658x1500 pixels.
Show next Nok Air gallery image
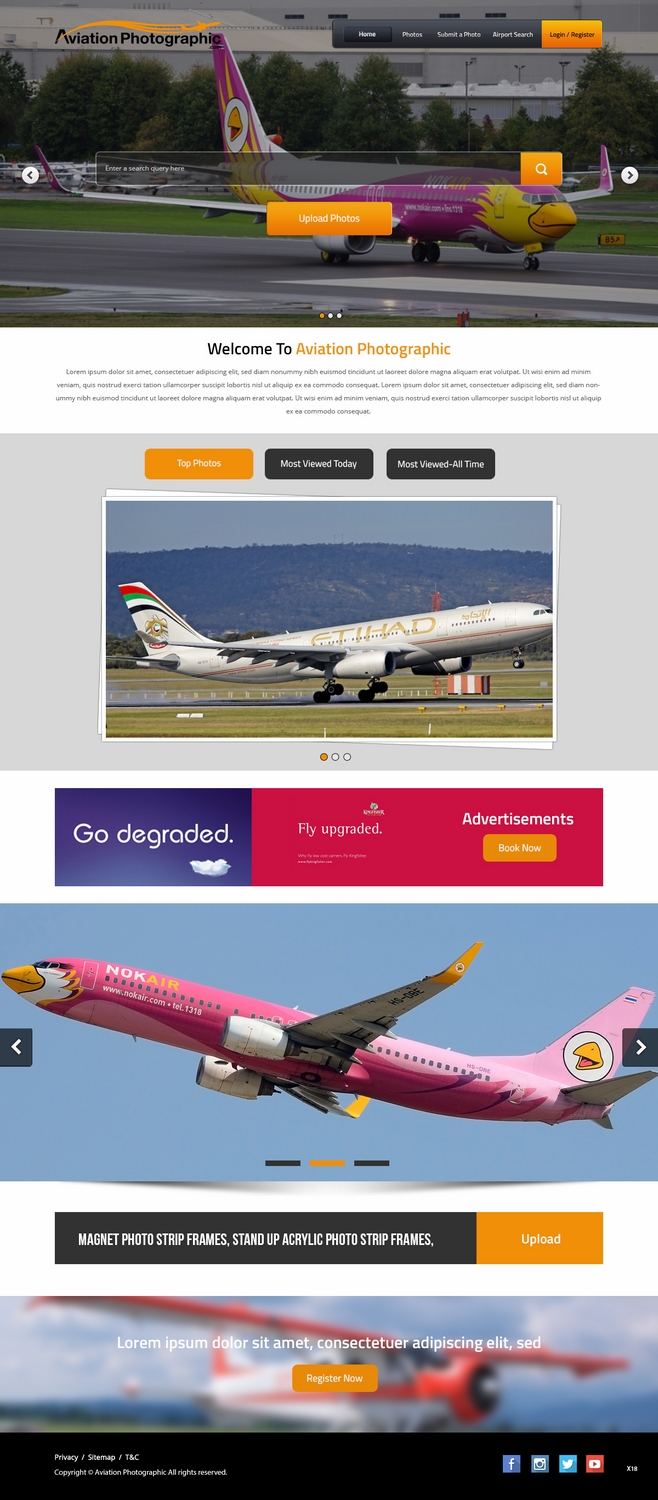(640, 1047)
